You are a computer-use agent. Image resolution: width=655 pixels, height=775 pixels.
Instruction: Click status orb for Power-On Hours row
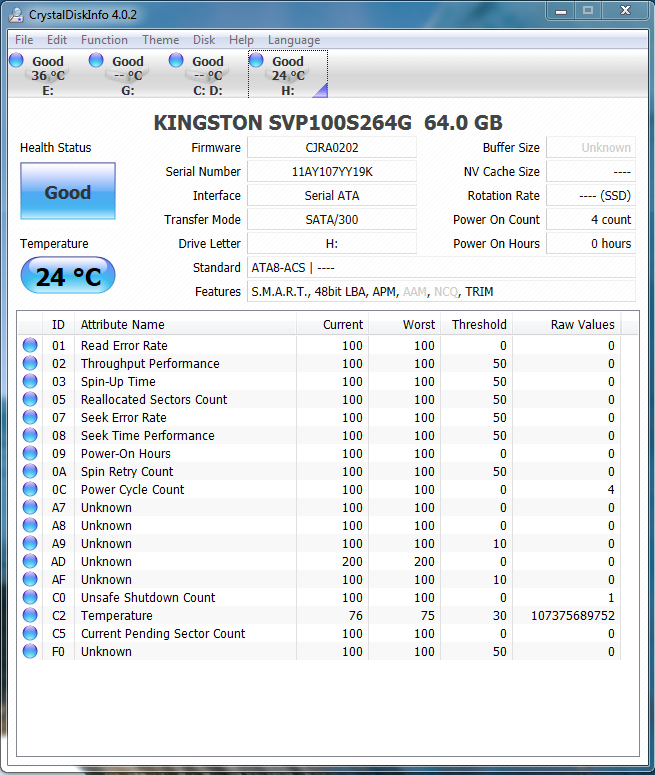pyautogui.click(x=30, y=453)
